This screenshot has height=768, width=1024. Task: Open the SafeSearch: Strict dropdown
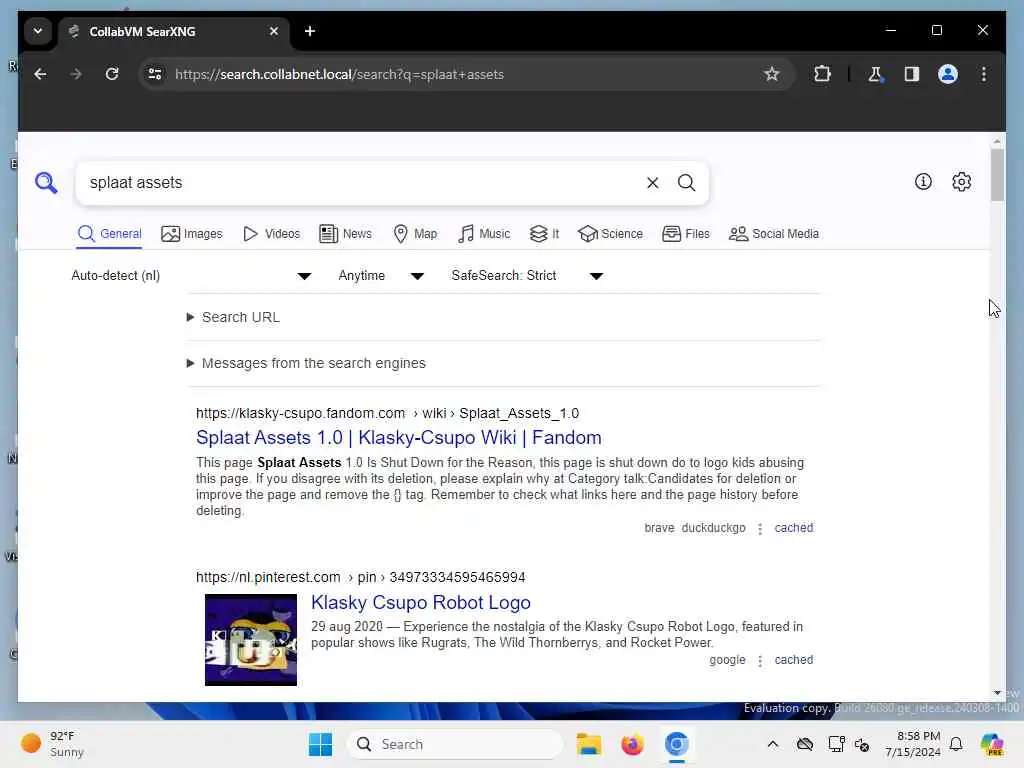(527, 276)
